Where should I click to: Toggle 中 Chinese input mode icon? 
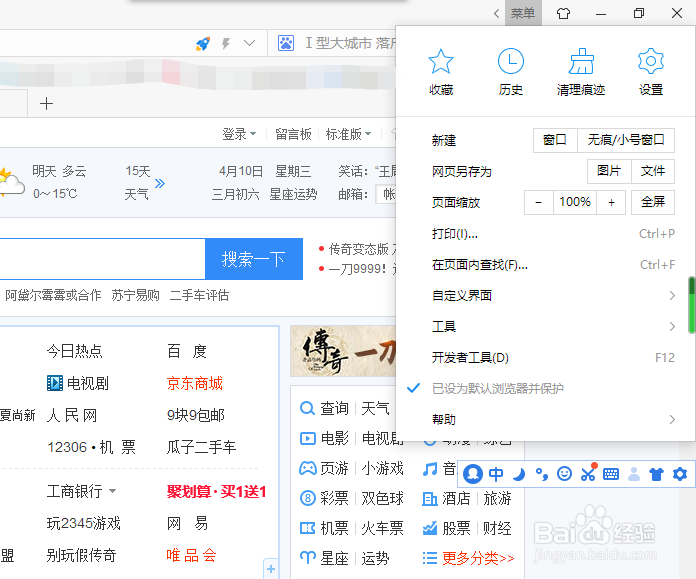[x=496, y=474]
